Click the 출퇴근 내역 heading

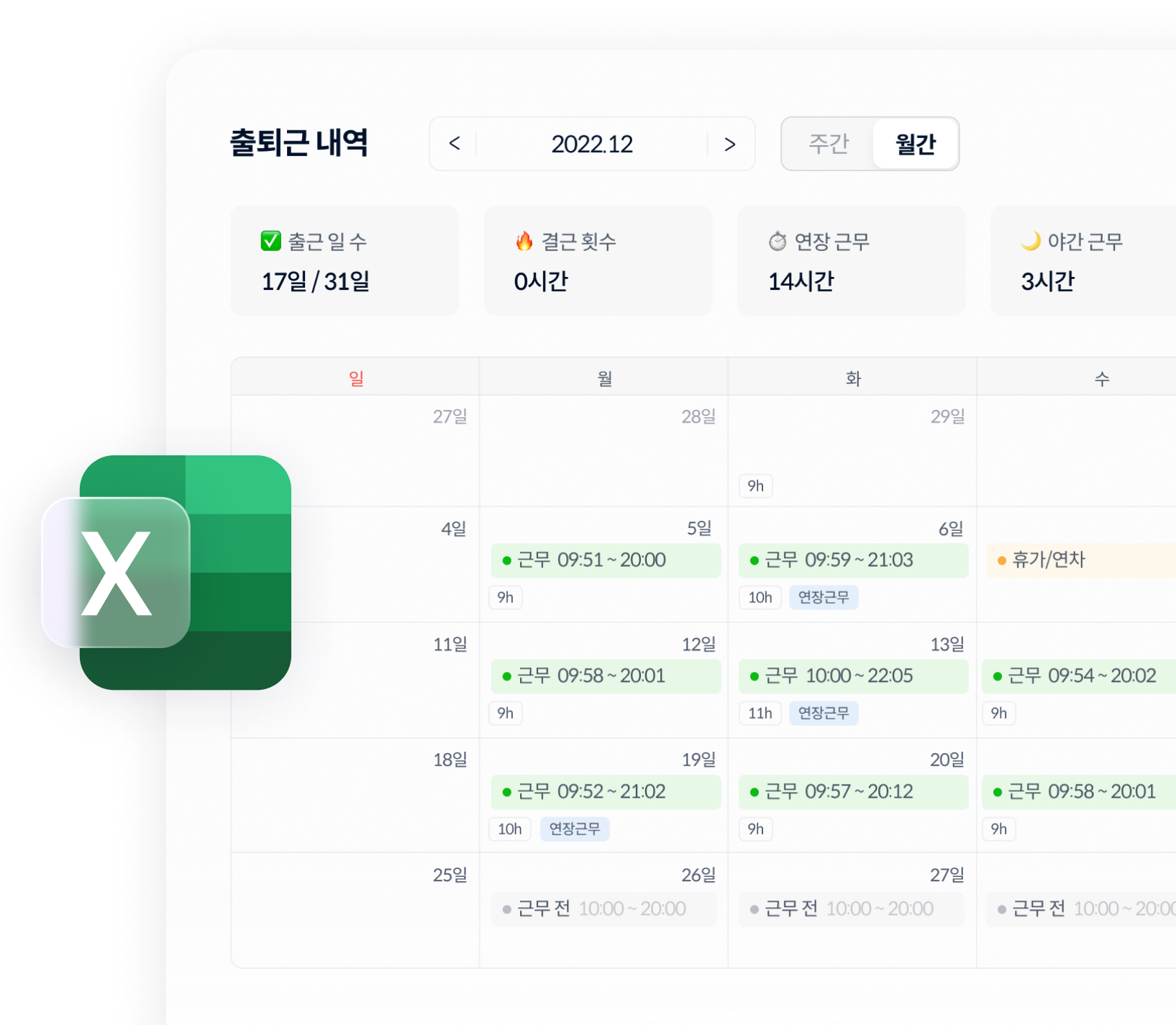[x=298, y=142]
